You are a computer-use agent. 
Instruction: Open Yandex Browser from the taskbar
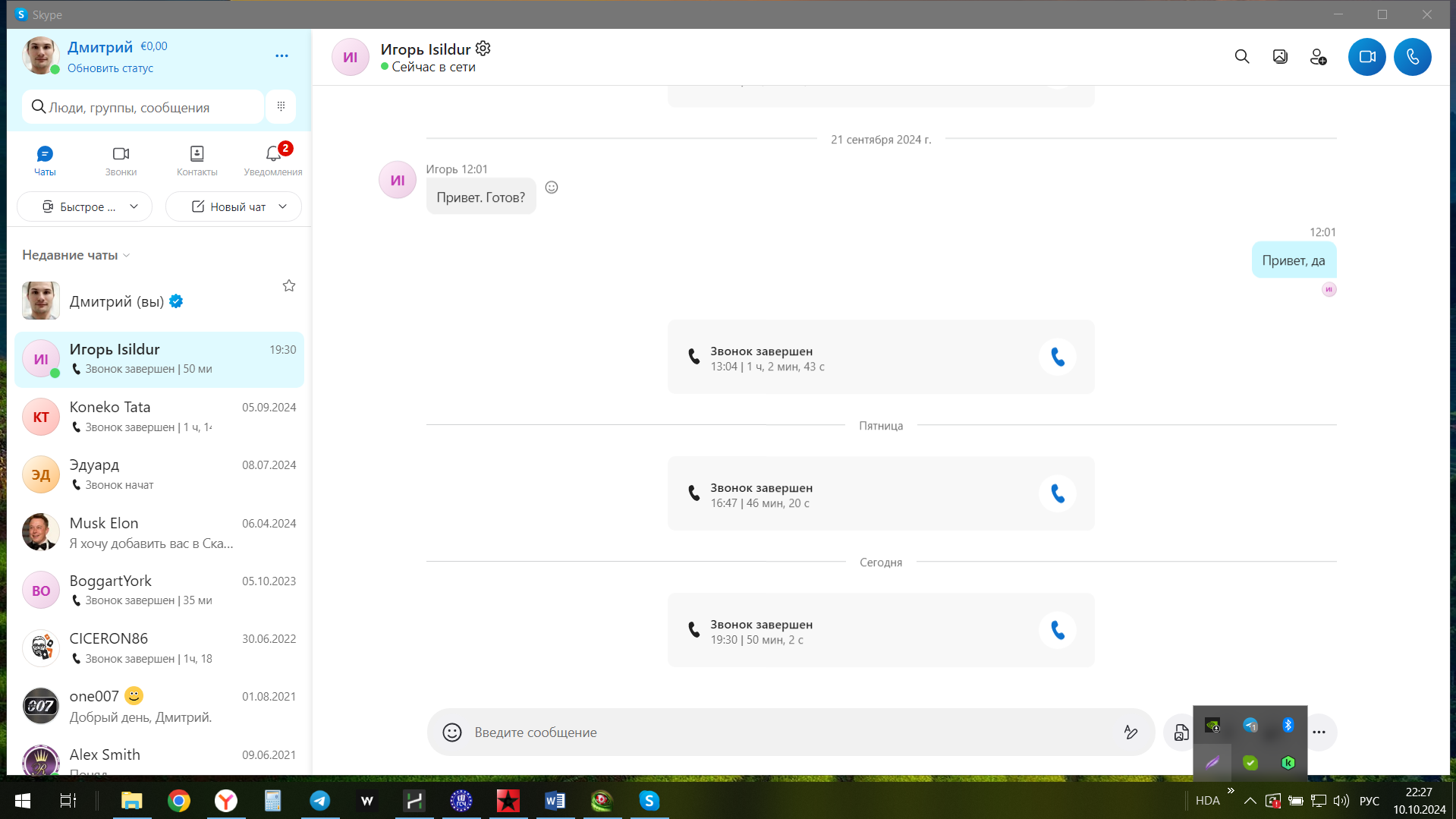[226, 801]
